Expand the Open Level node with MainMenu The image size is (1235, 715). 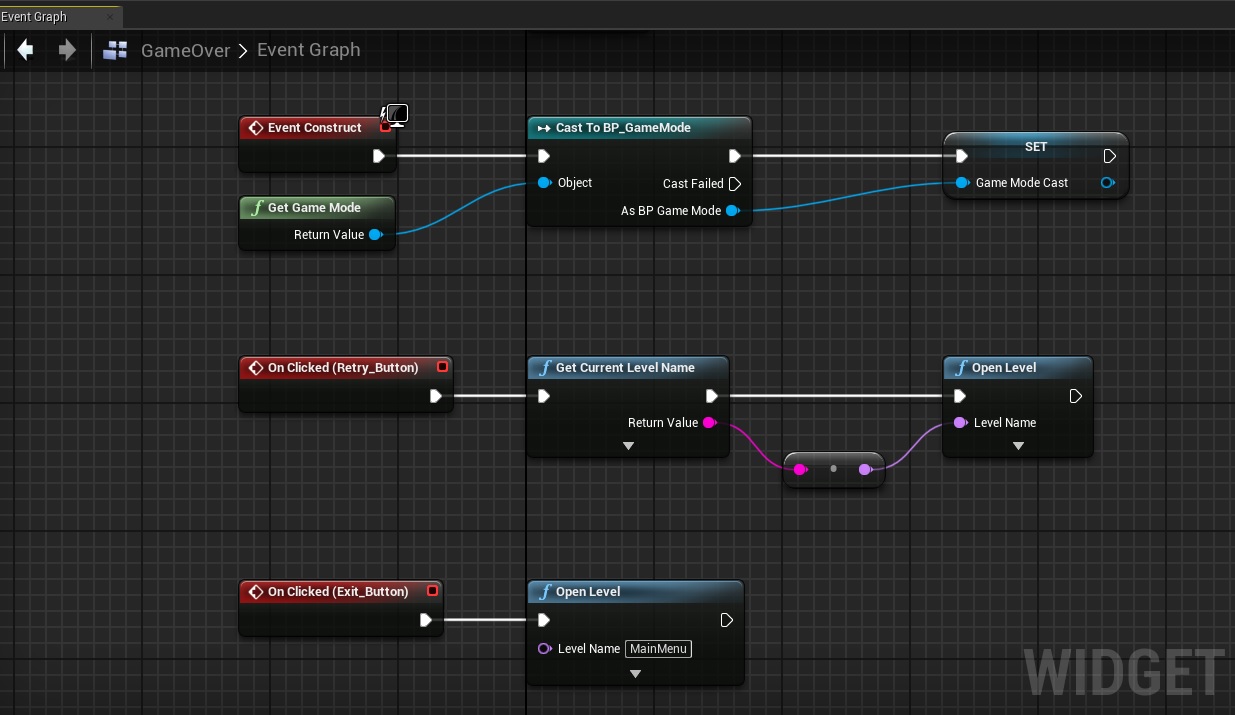click(635, 674)
